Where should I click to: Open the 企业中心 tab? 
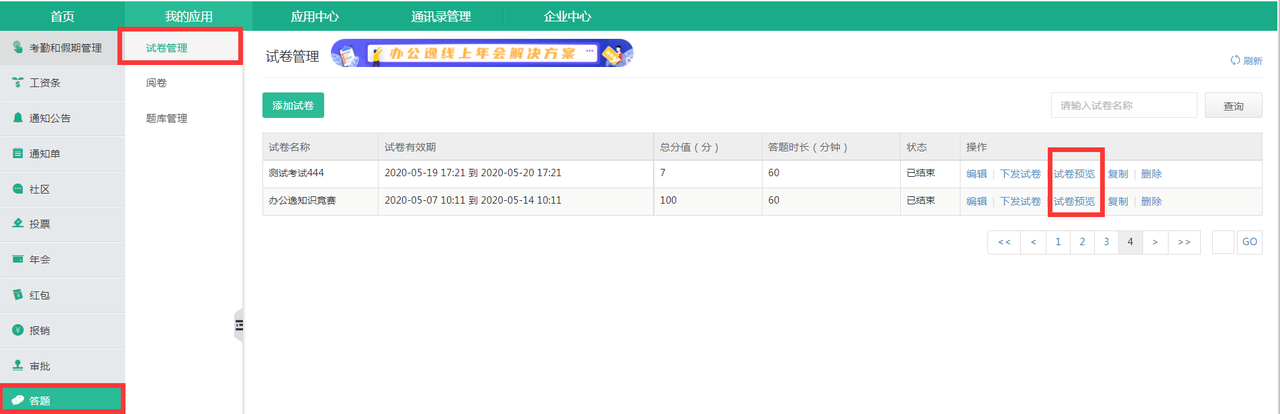567,16
